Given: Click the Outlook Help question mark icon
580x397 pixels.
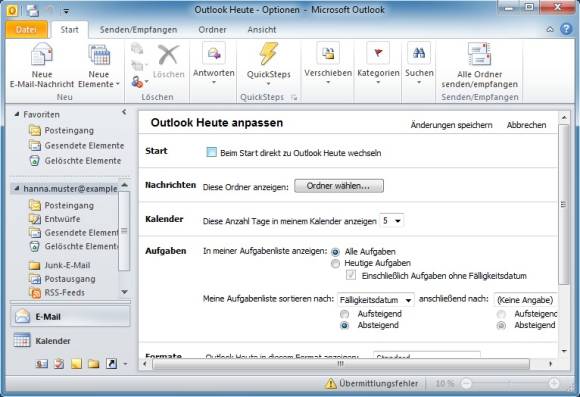Looking at the screenshot, I should [566, 29].
